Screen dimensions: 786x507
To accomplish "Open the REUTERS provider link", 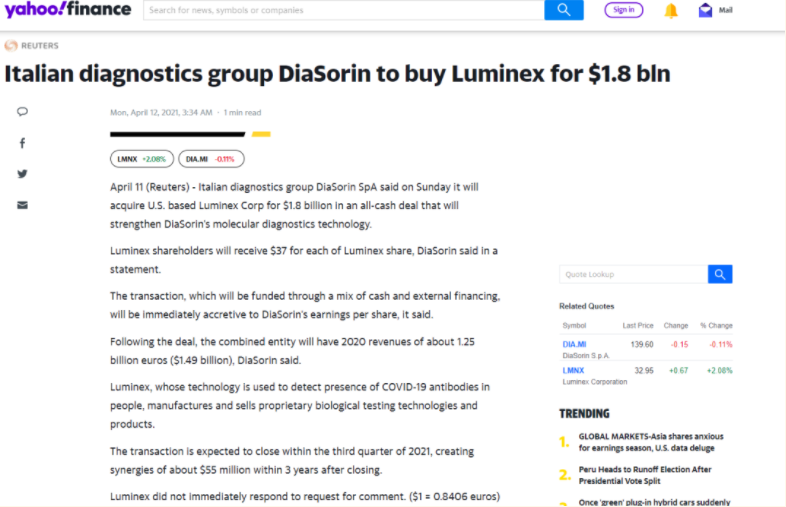I will 40,46.
